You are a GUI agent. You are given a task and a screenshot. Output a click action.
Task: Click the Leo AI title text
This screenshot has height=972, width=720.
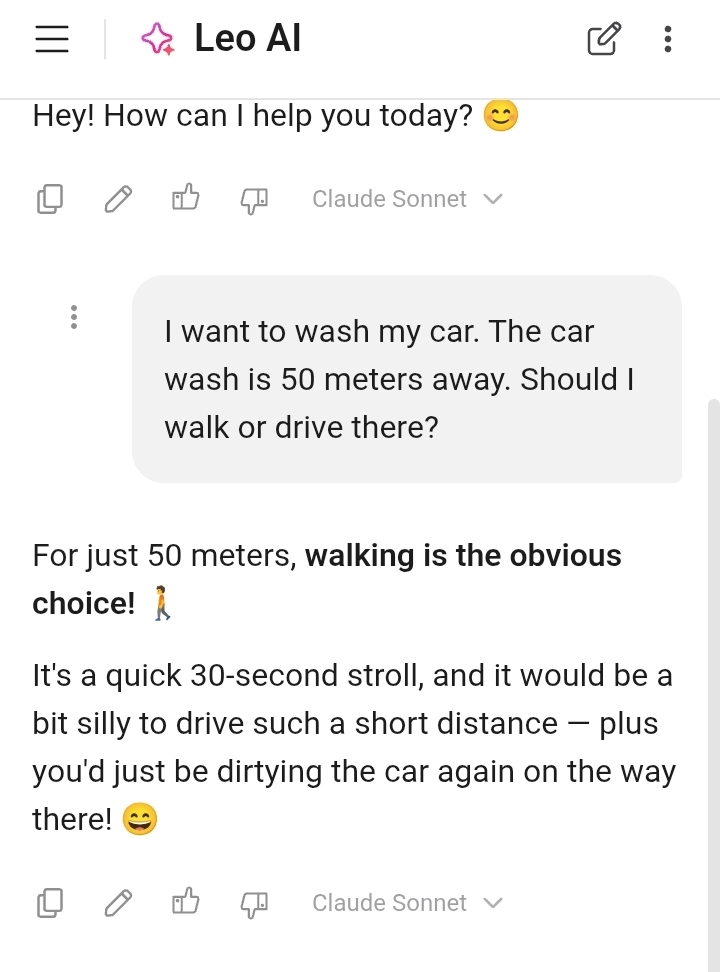tap(247, 39)
